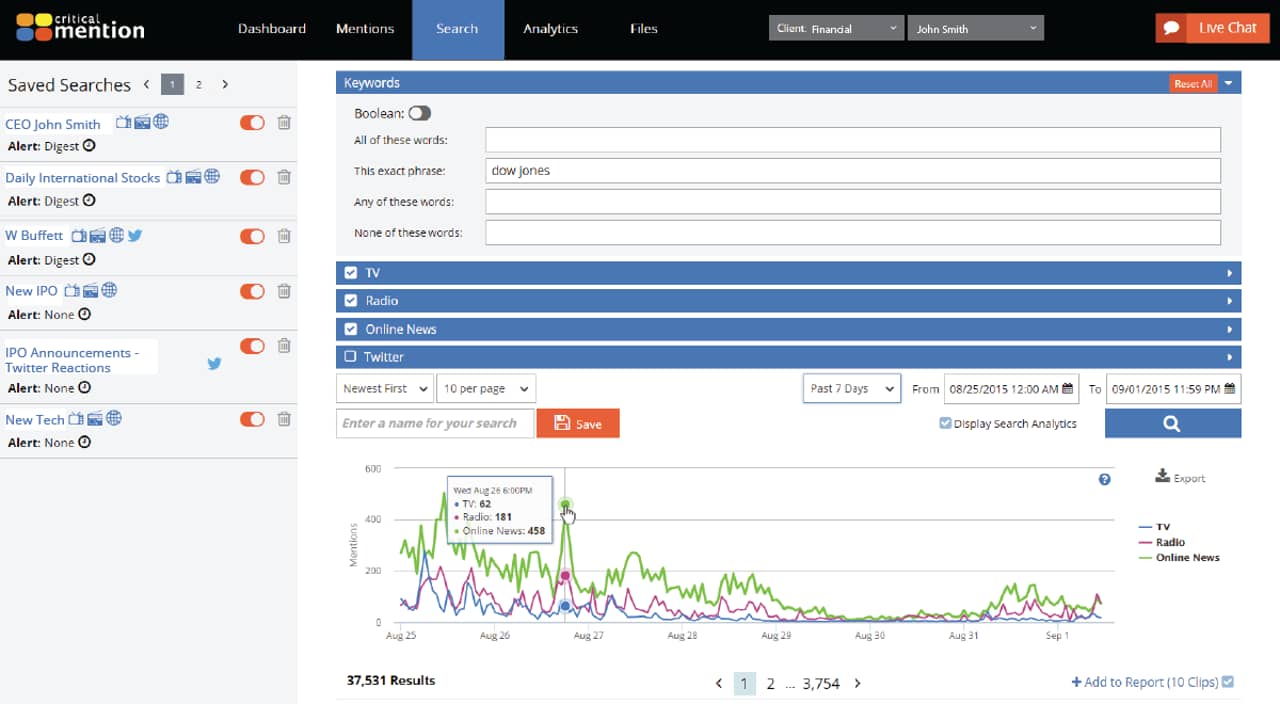Click trash icon for New Tech search
The image size is (1280, 704).
pos(284,419)
